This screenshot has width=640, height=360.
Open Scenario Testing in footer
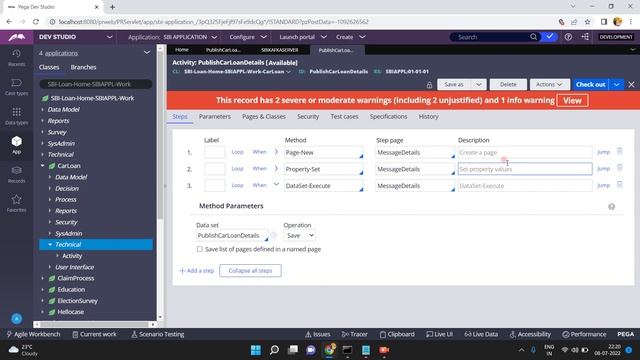point(158,334)
